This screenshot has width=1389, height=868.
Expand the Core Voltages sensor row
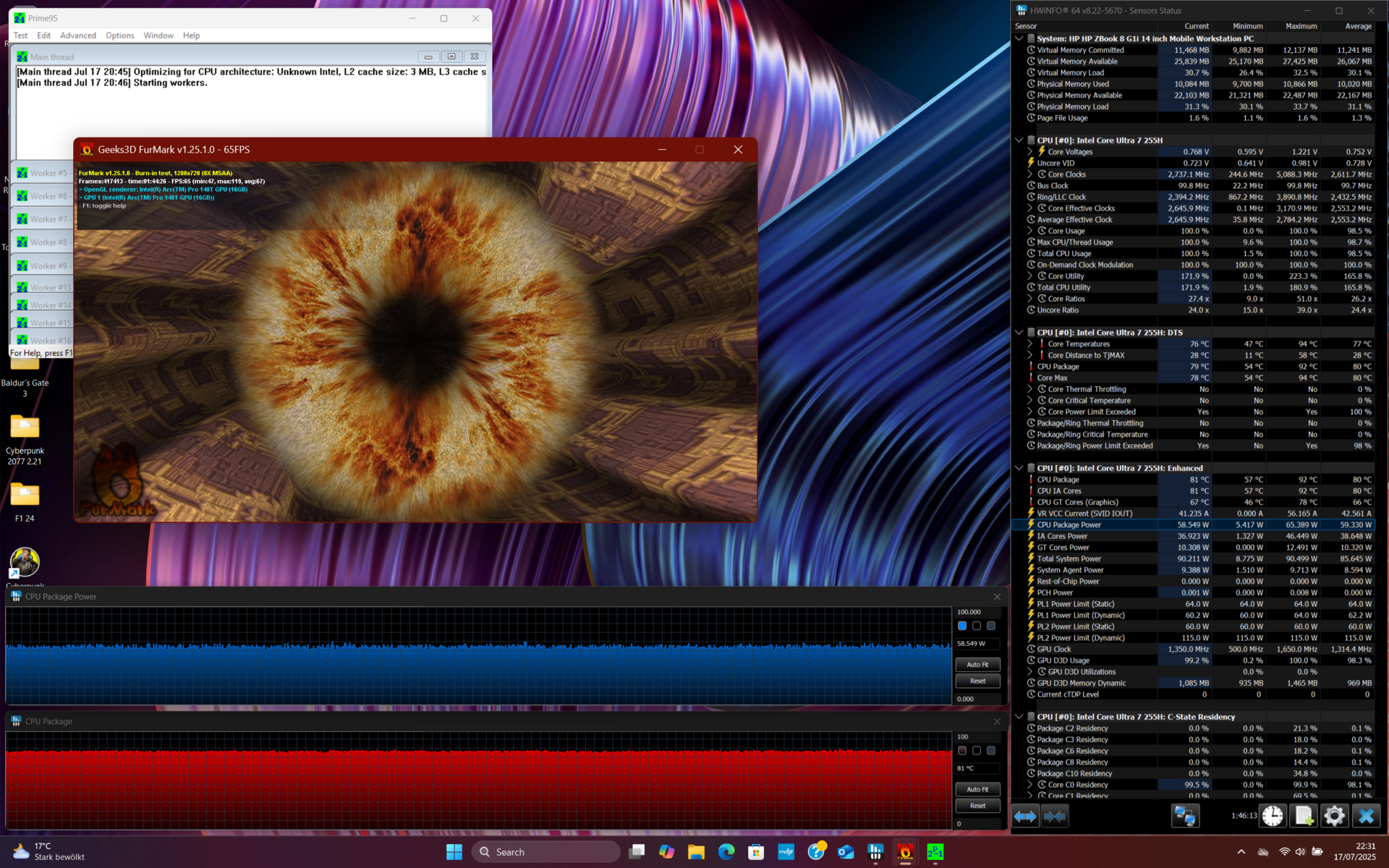click(1030, 152)
